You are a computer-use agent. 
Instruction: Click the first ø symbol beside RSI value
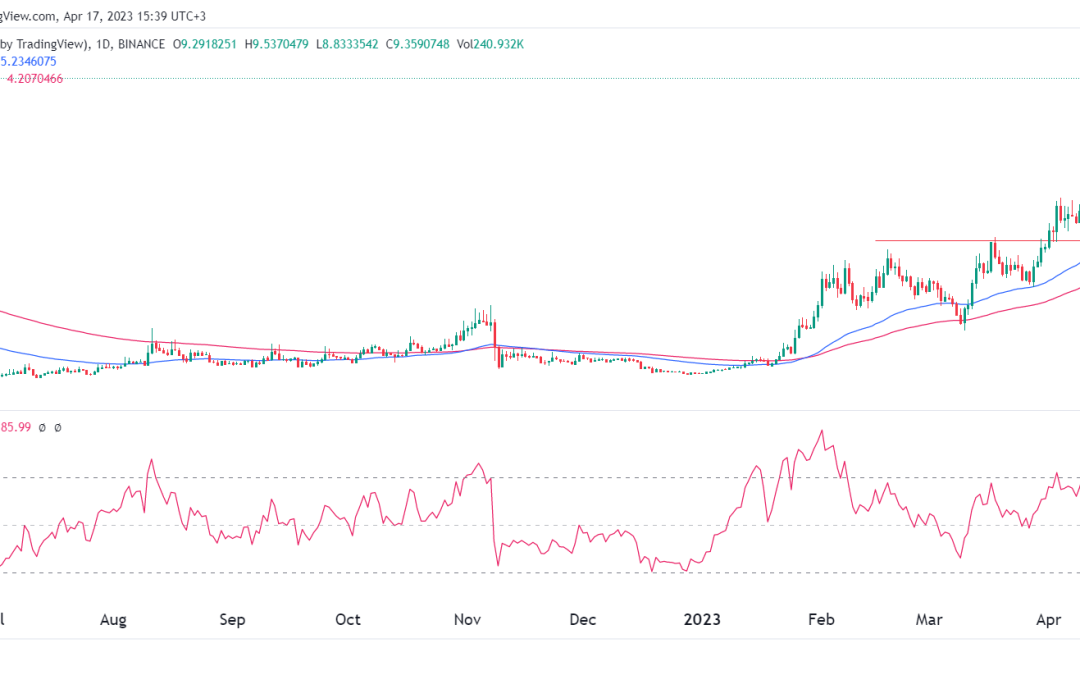point(42,427)
